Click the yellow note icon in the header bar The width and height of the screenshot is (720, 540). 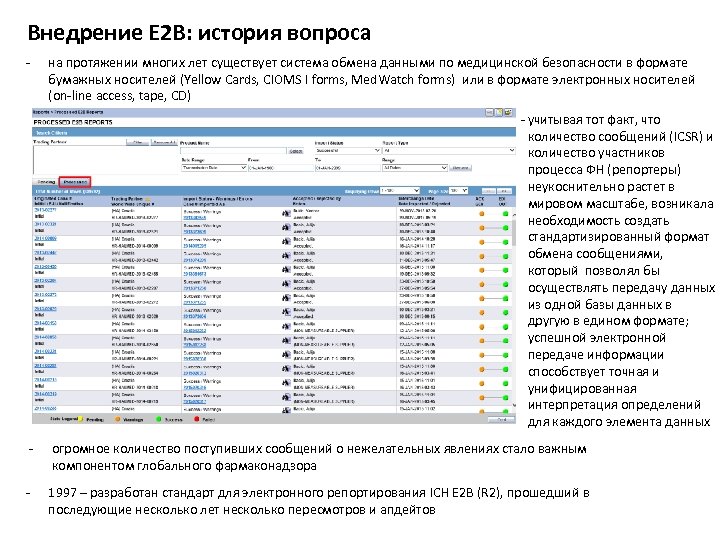tap(499, 112)
